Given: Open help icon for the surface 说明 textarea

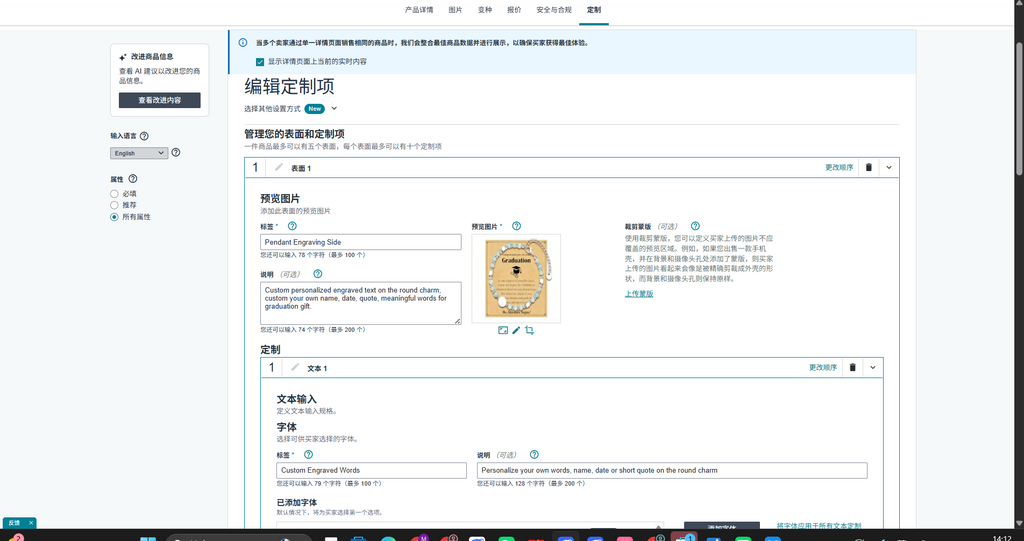Looking at the screenshot, I should click(x=317, y=274).
